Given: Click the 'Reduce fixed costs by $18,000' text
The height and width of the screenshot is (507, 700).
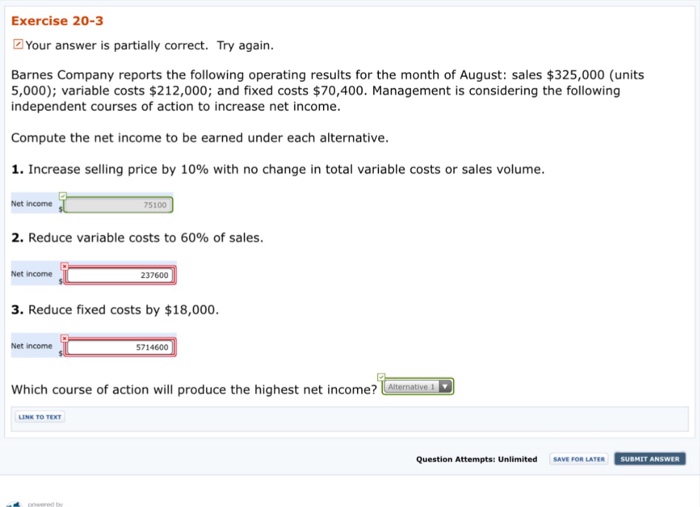Looking at the screenshot, I should tap(124, 310).
